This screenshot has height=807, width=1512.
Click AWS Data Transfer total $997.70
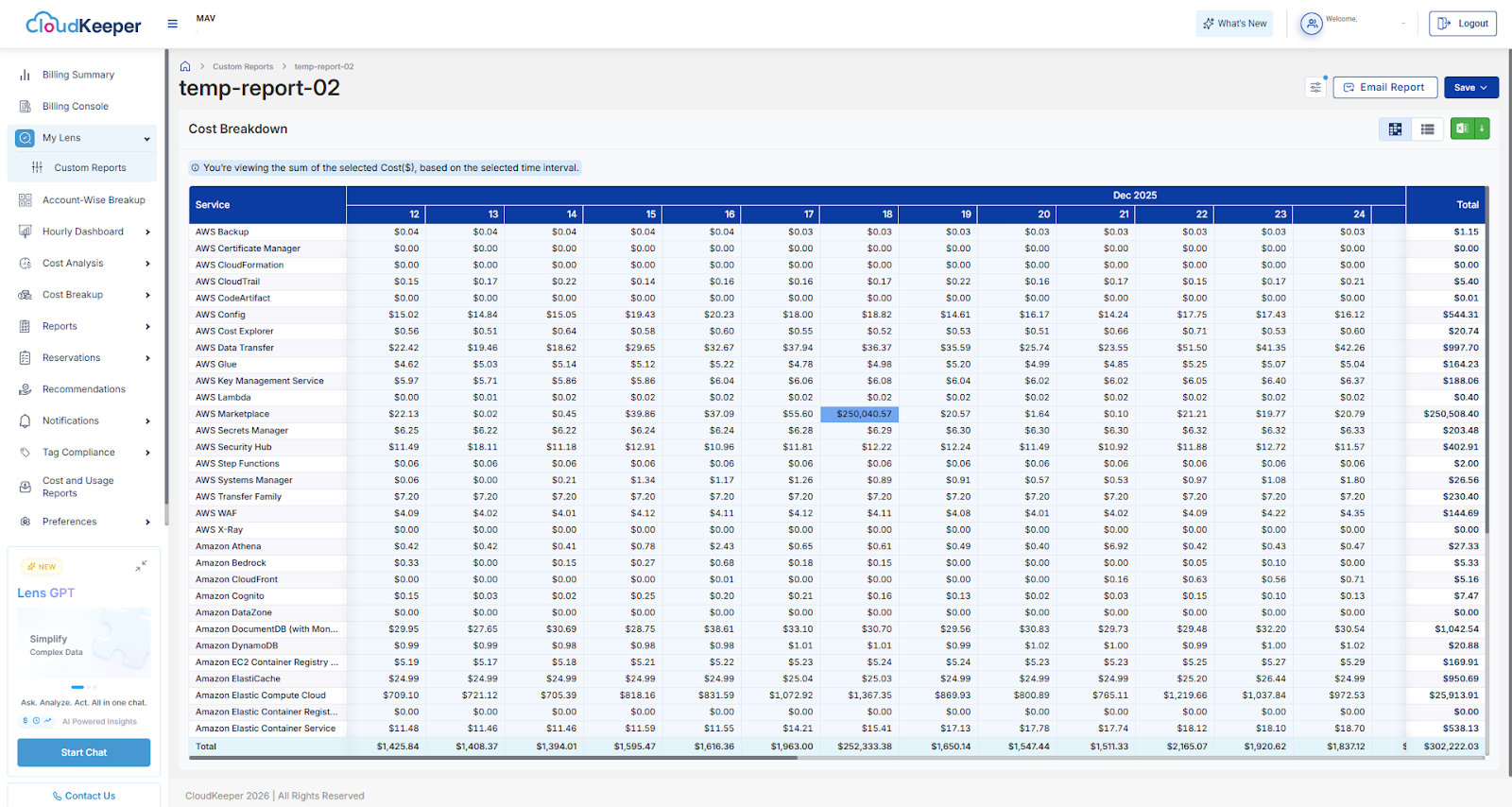point(1461,348)
